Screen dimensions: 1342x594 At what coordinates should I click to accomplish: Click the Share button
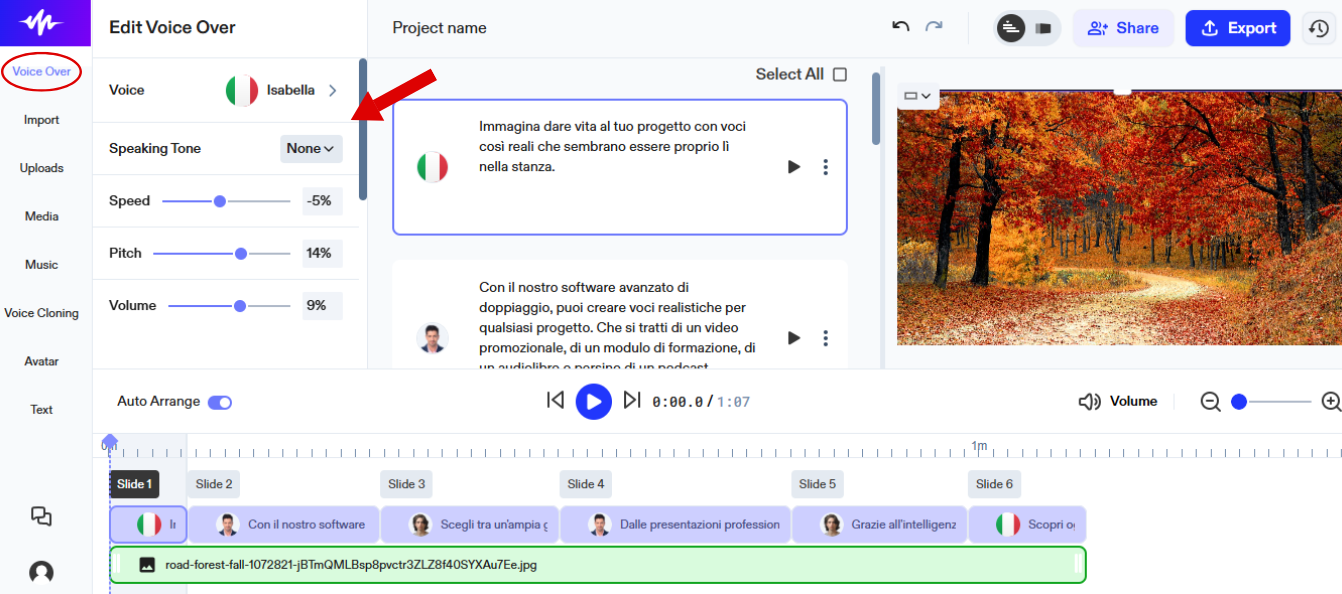[1123, 28]
